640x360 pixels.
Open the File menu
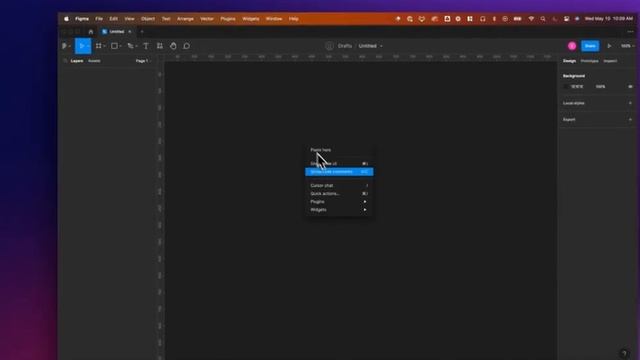pos(99,19)
